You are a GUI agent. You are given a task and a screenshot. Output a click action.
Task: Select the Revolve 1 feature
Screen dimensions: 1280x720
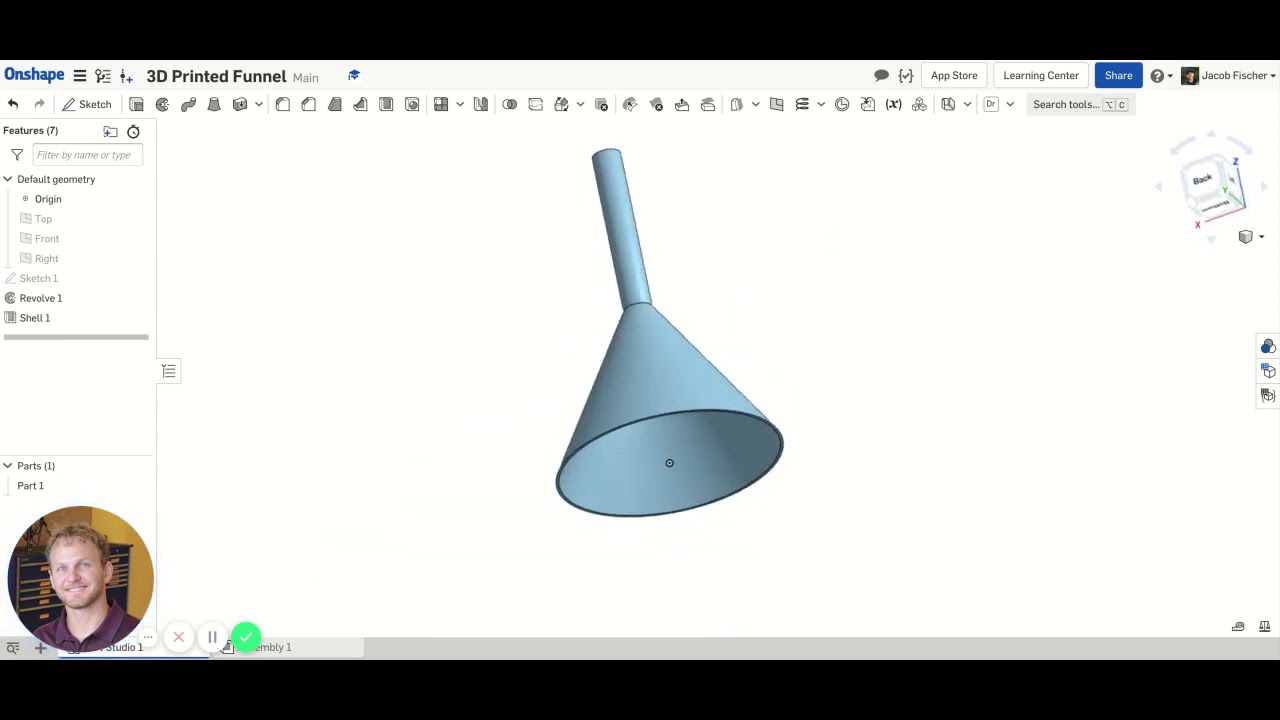(x=41, y=298)
